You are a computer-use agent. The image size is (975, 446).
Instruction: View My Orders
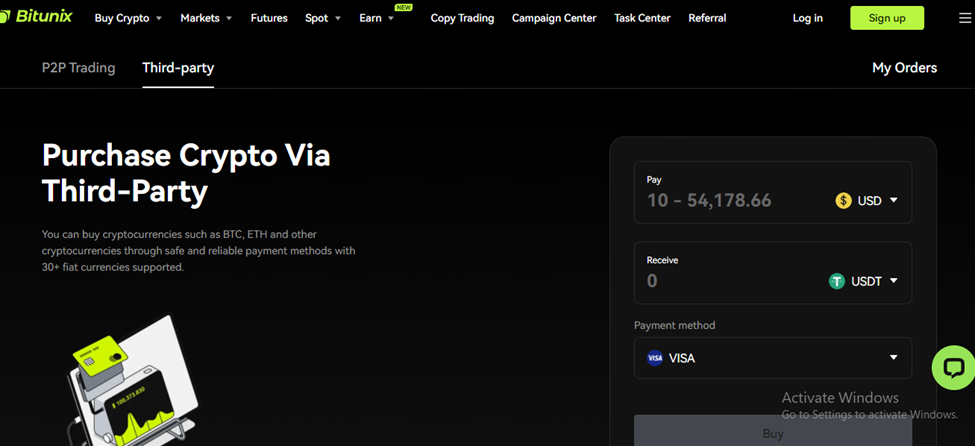[904, 68]
